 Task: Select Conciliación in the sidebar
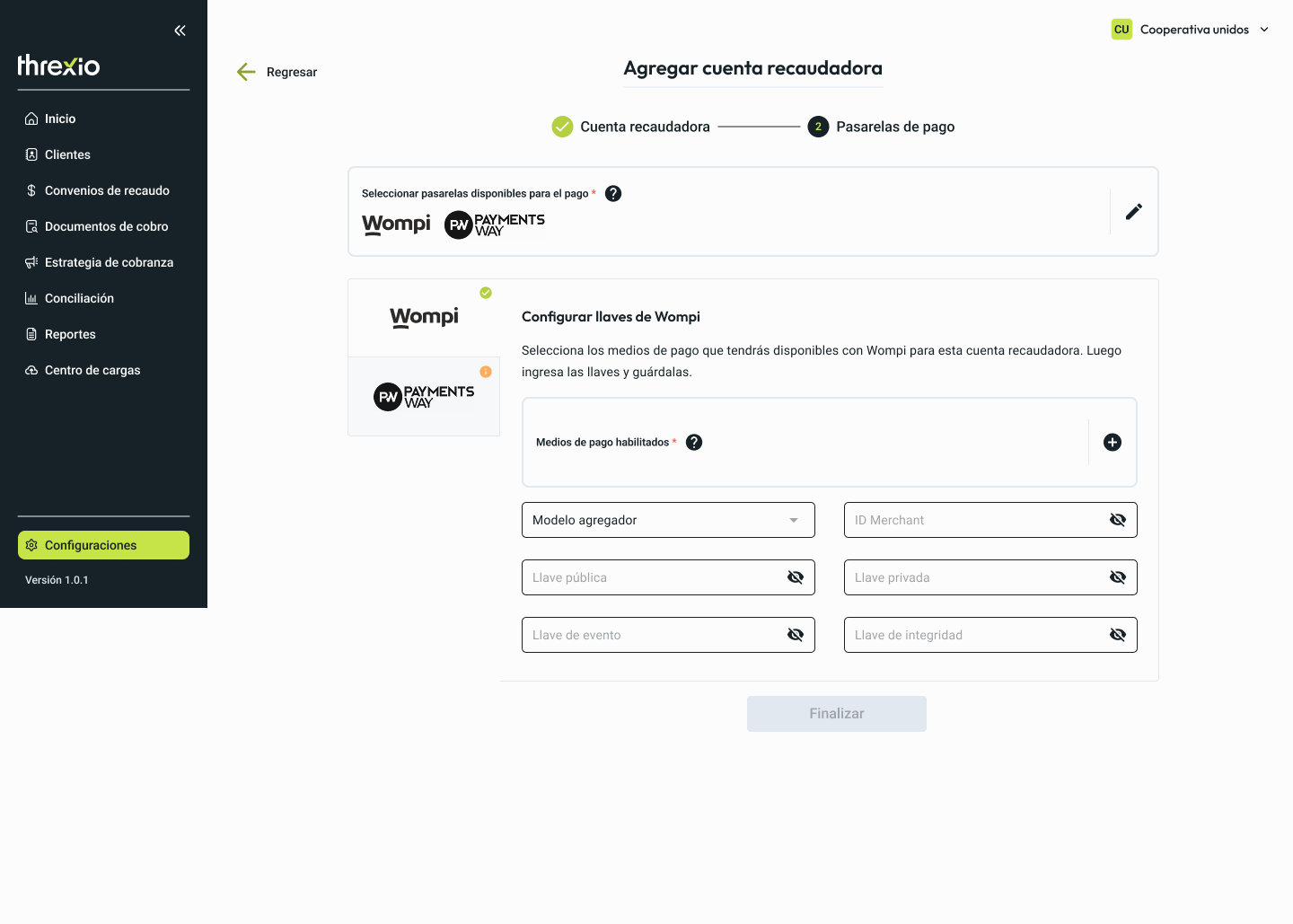103,298
